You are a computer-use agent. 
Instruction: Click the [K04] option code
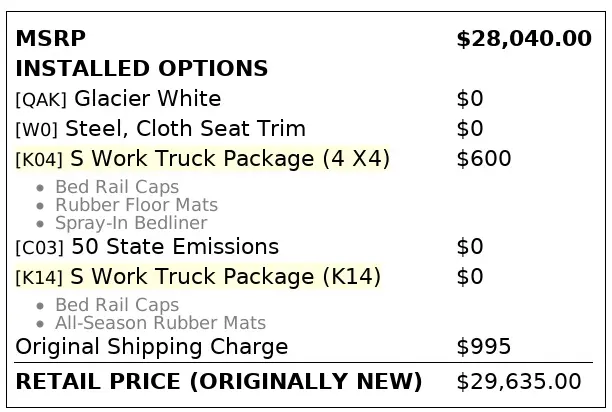tap(40, 160)
